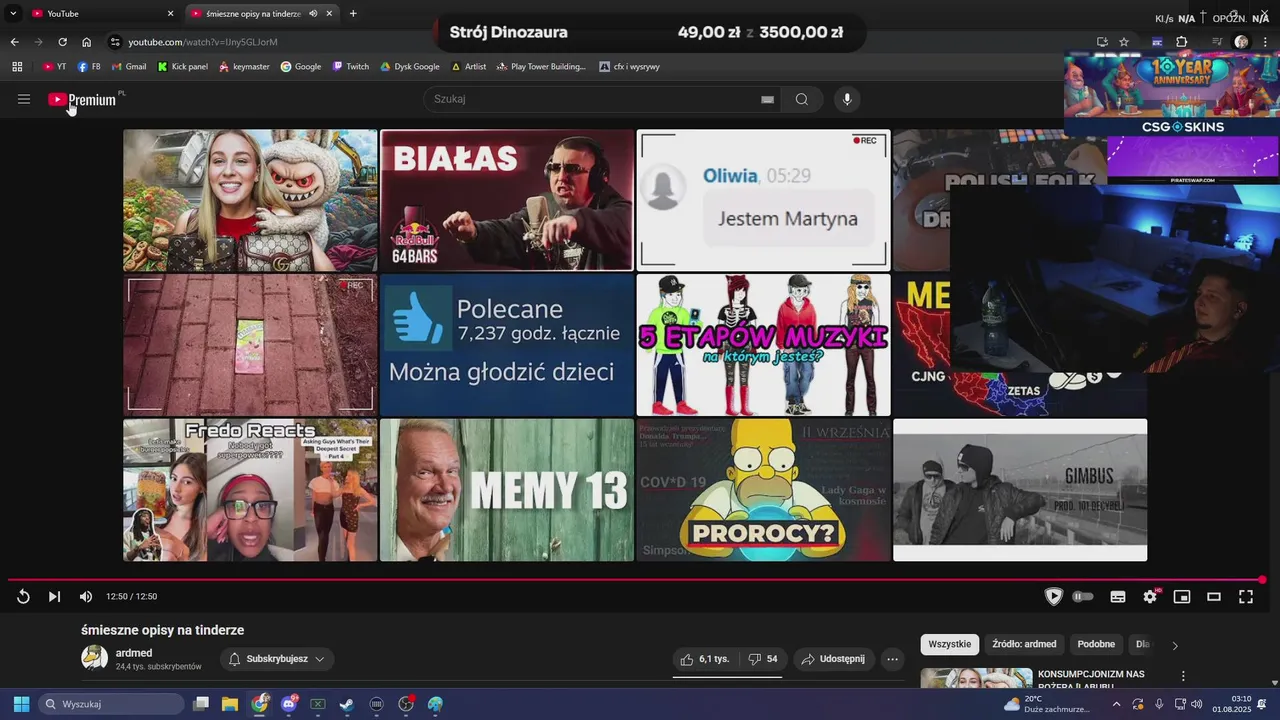Open browser extensions puzzle menu
Image resolution: width=1280 pixels, height=720 pixels.
pos(1182,42)
